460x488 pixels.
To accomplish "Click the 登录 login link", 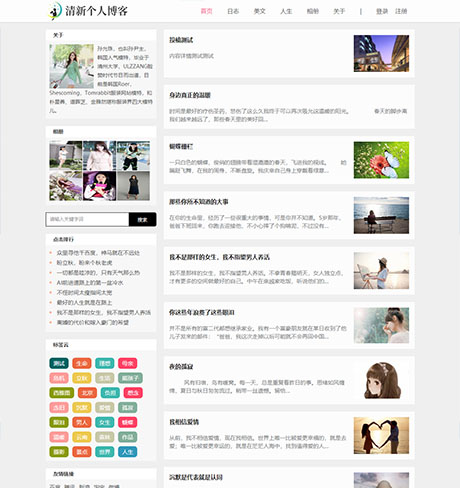I will pyautogui.click(x=382, y=11).
